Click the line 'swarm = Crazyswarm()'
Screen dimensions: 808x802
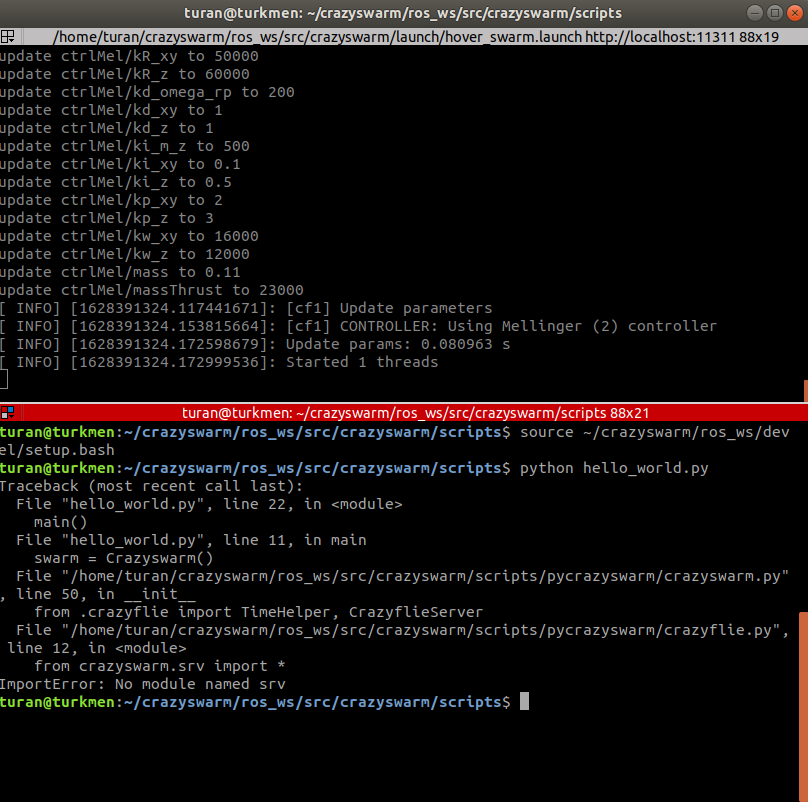pos(123,558)
